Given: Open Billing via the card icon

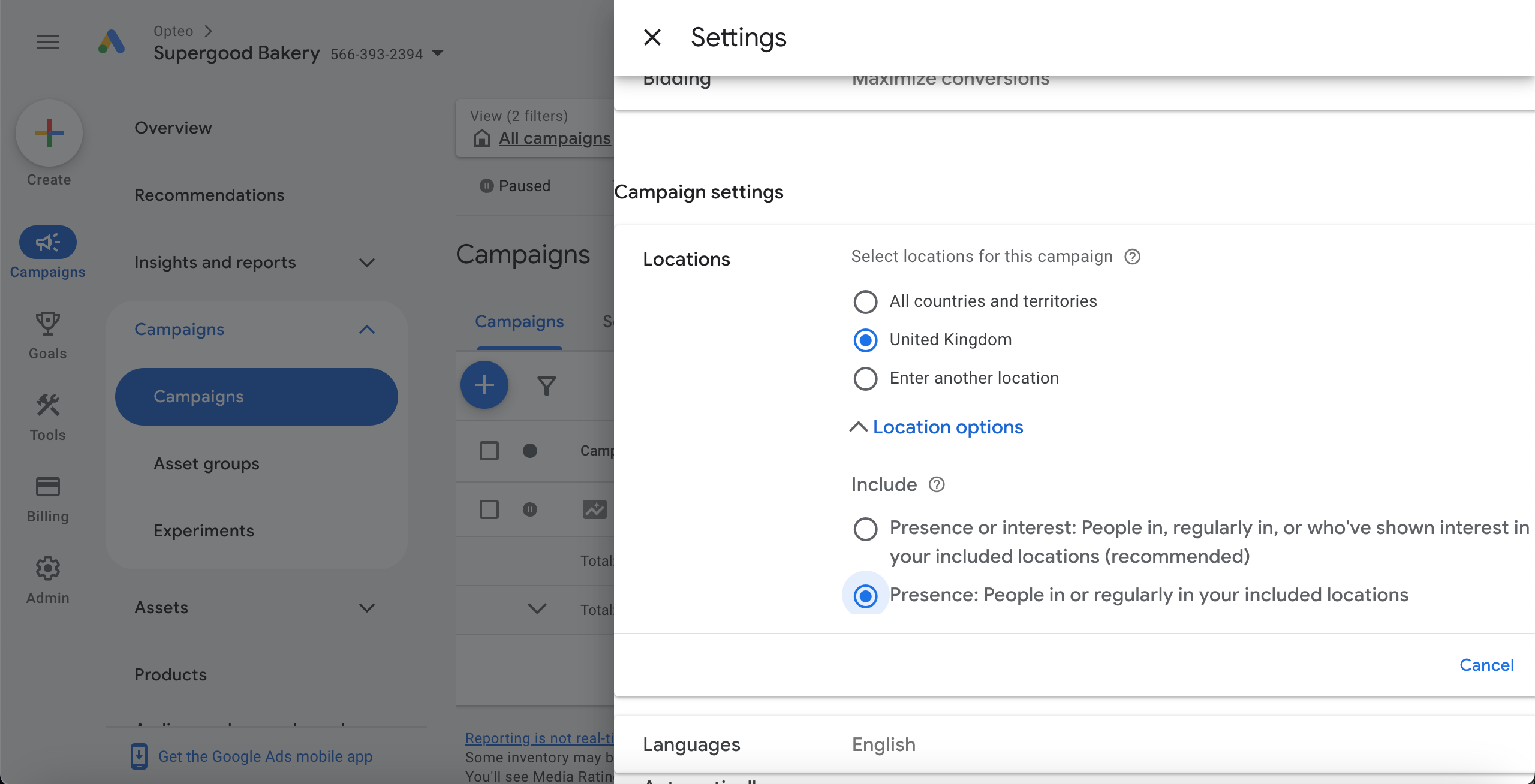Looking at the screenshot, I should coord(48,487).
